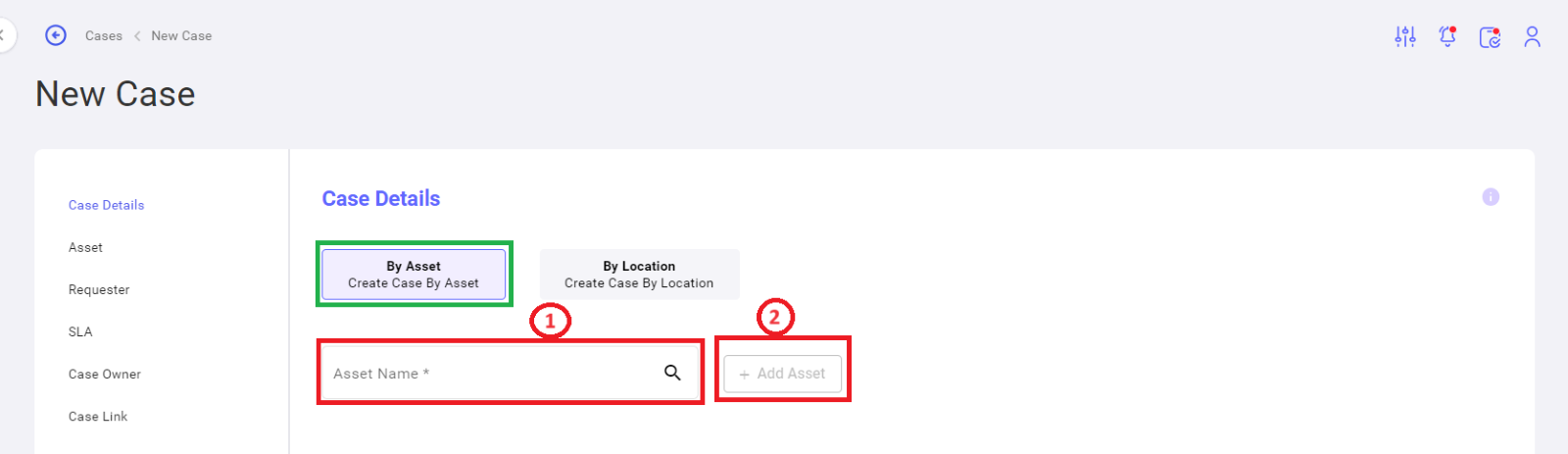Open the calendar tasks icon in header

[1490, 37]
